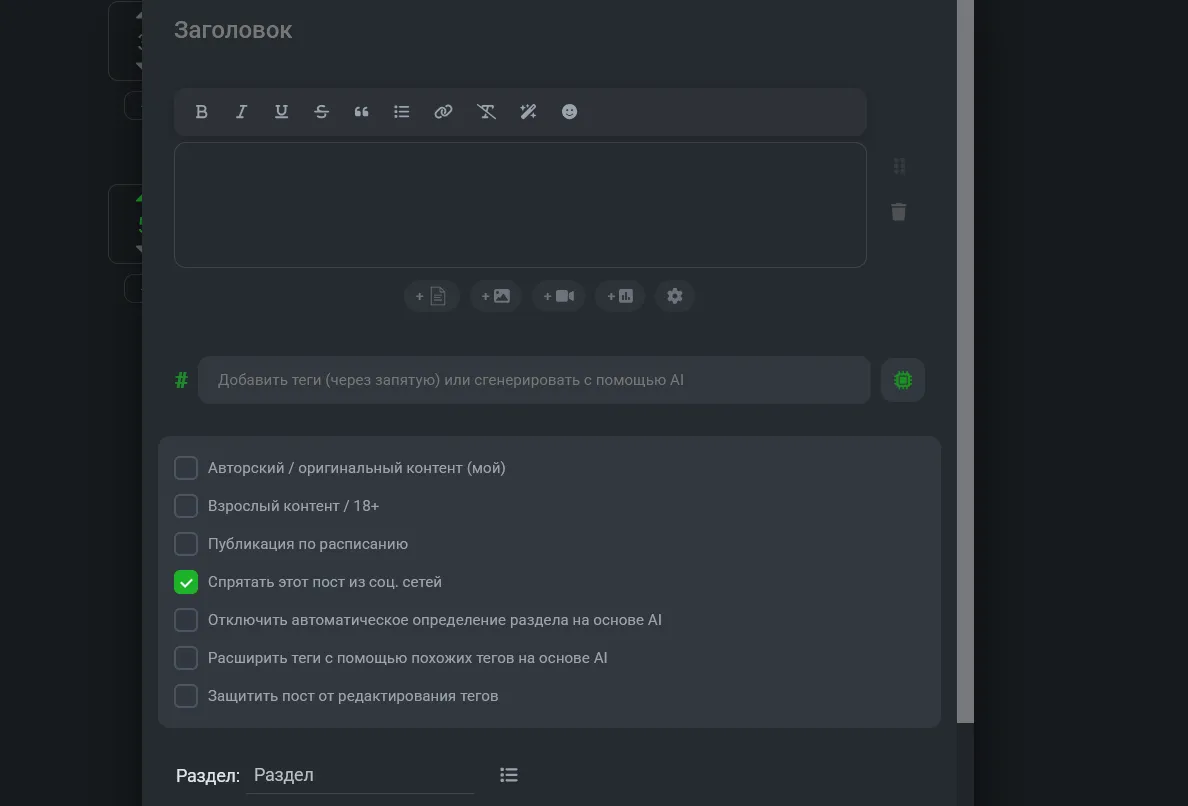Click the Раздел section input field
Image resolution: width=1188 pixels, height=806 pixels.
[360, 776]
